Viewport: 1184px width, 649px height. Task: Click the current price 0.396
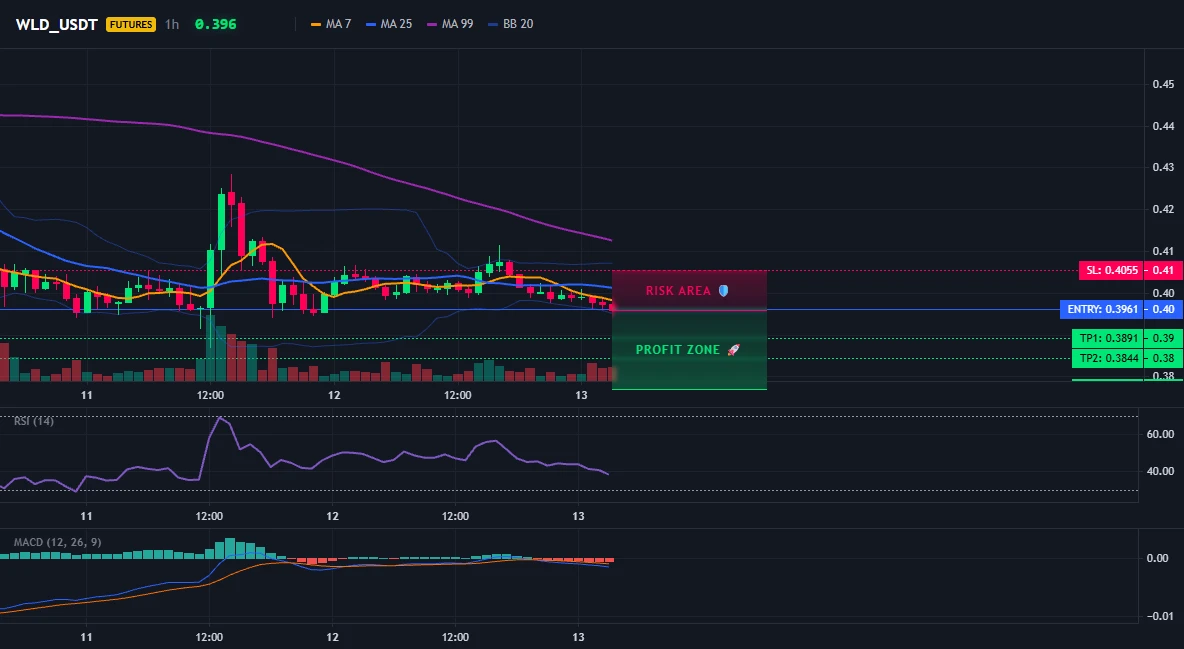(x=215, y=24)
